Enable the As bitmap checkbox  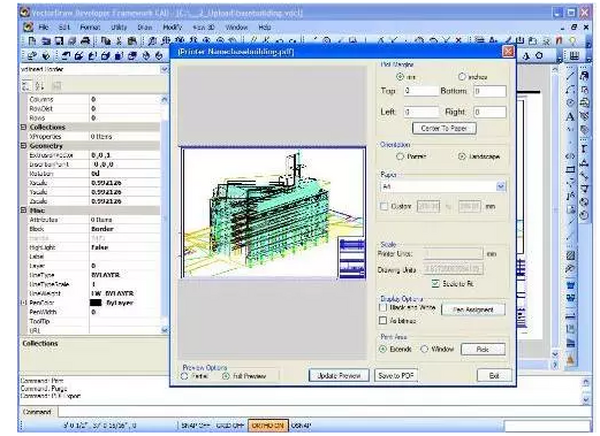pos(383,320)
